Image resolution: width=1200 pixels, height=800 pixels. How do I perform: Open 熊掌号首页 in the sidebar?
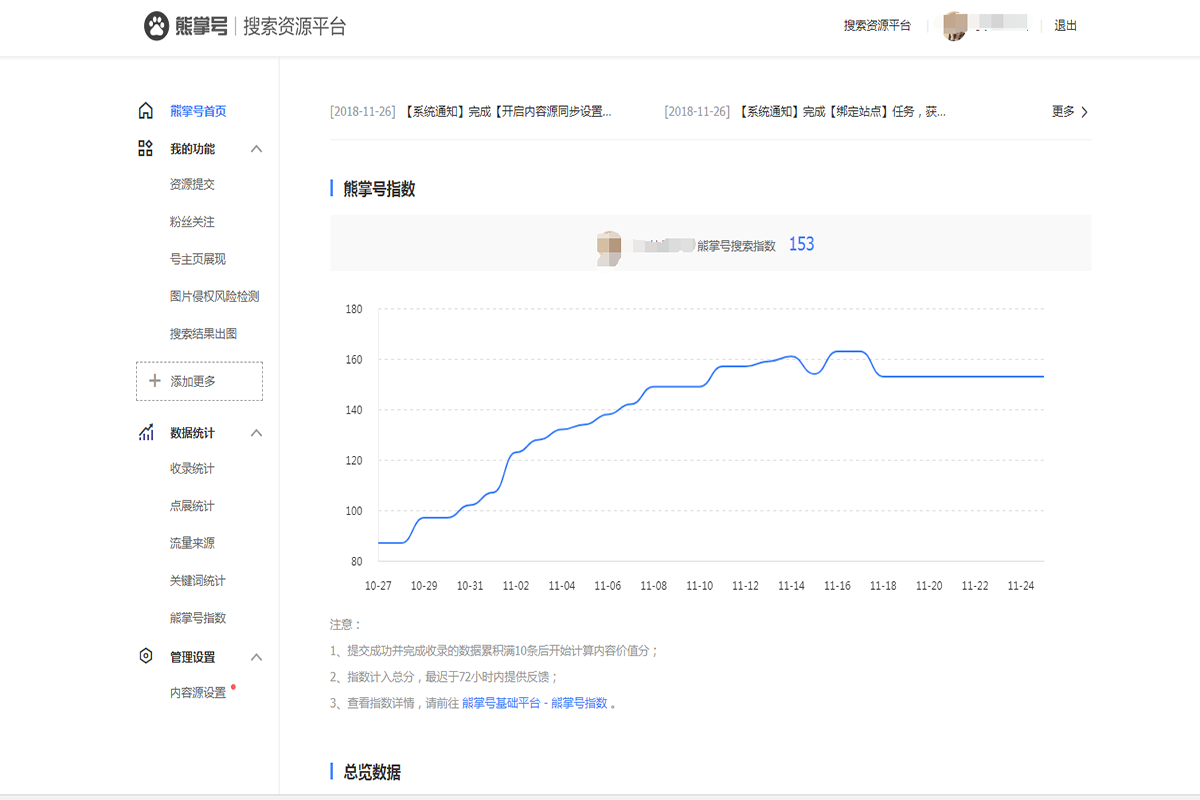point(198,111)
